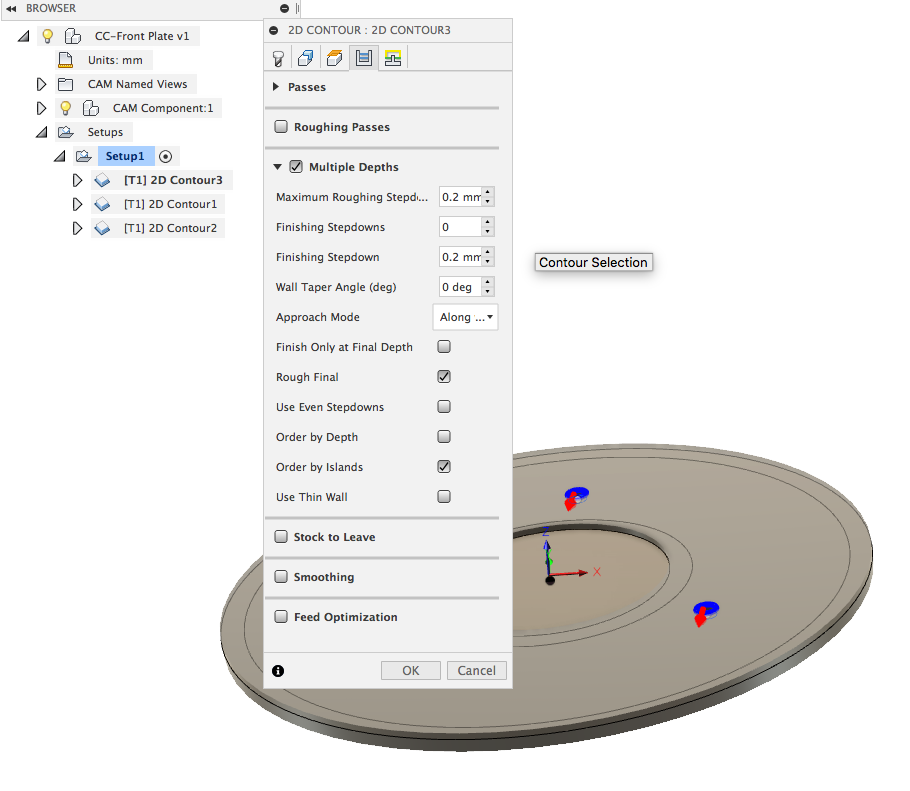Expand the CAM Named Views tree node

point(41,84)
